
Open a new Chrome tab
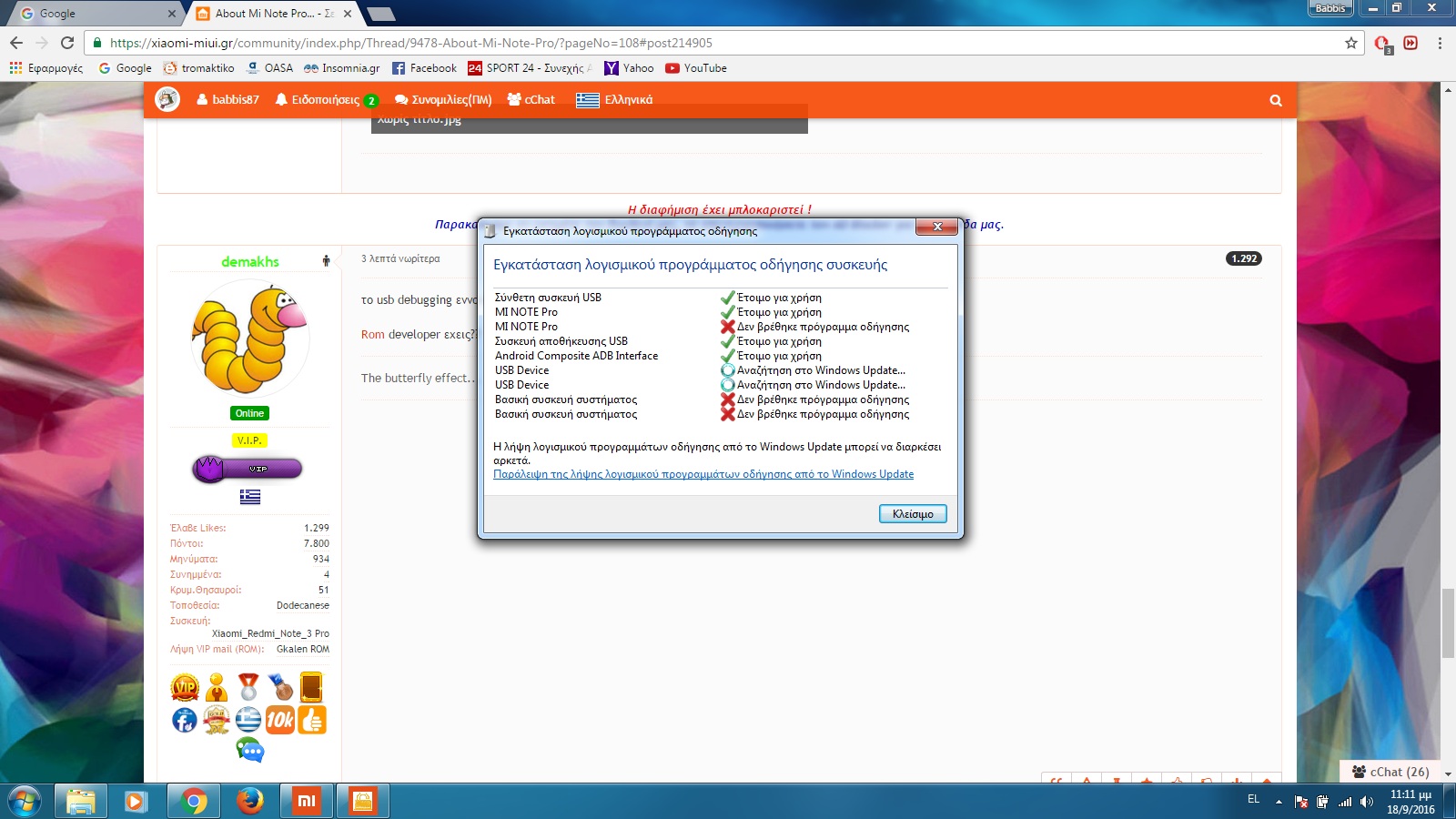click(x=380, y=14)
